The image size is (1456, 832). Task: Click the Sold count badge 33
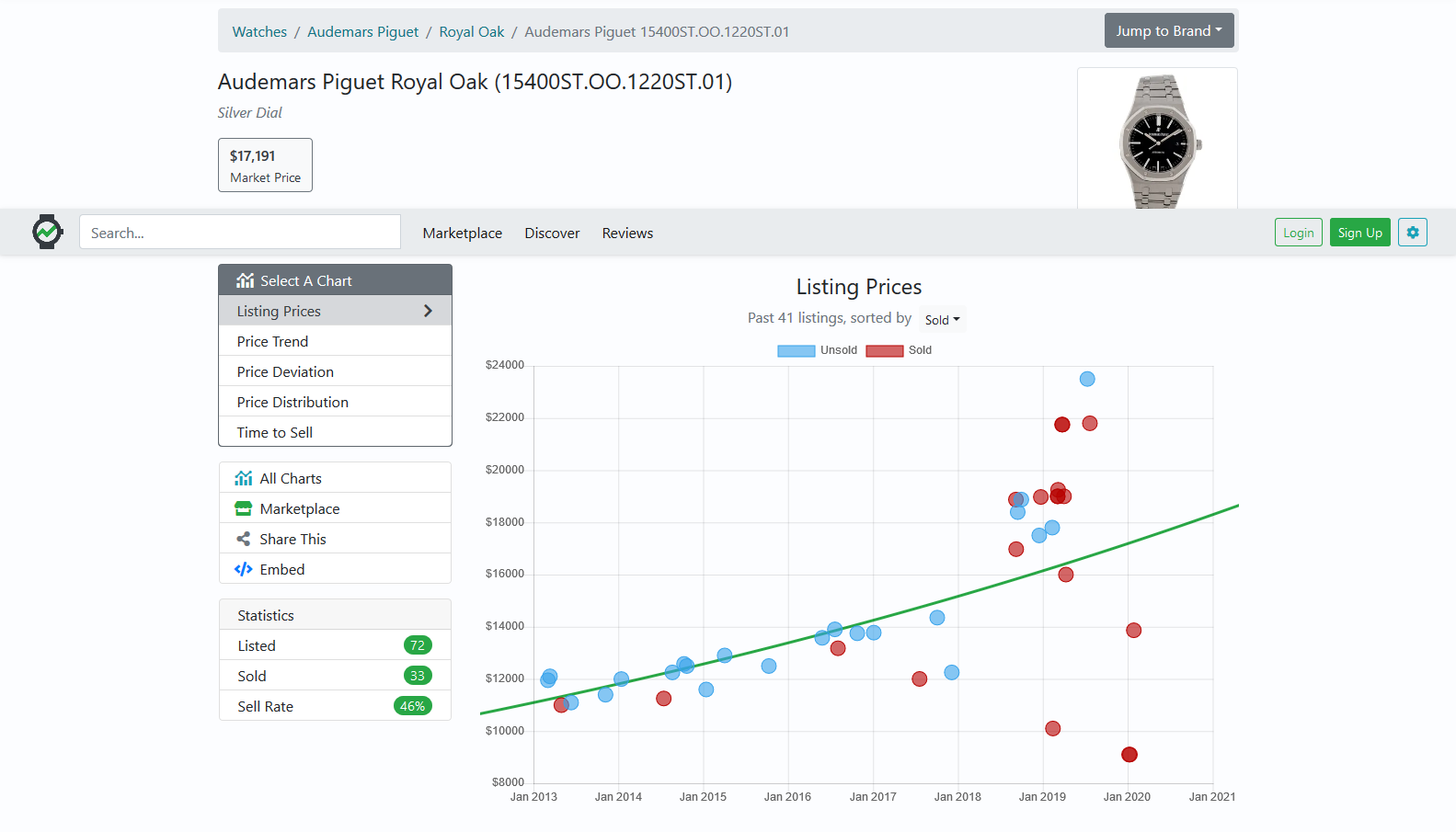click(418, 676)
